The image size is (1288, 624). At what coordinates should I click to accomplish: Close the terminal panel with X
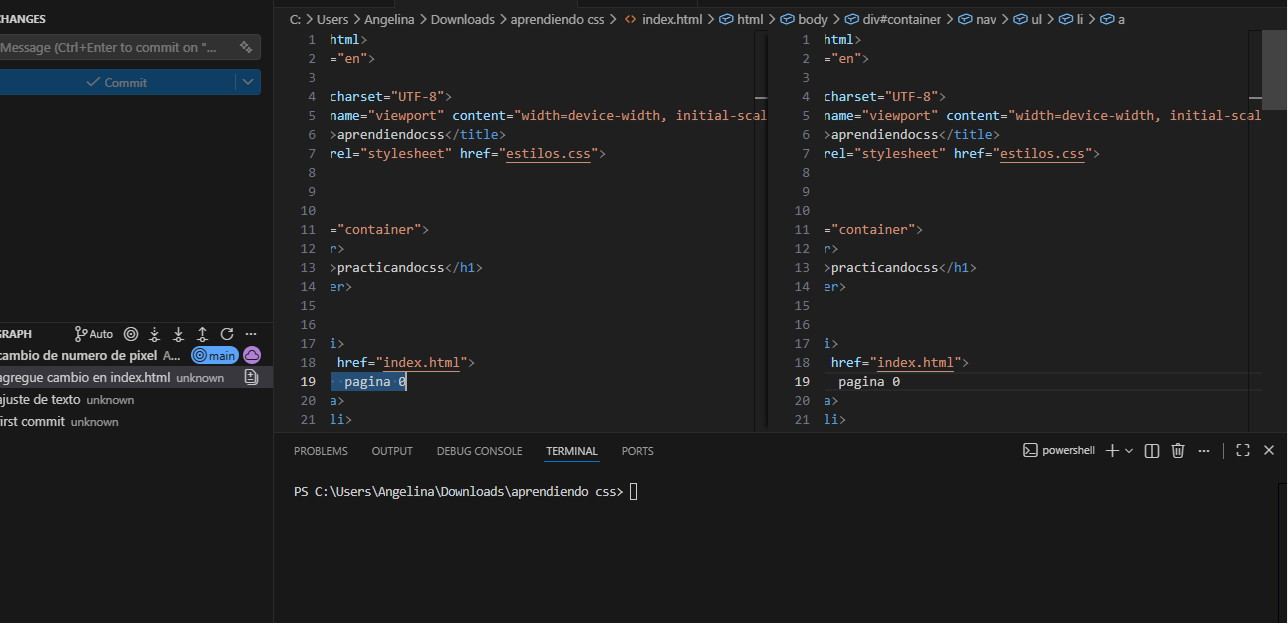(x=1269, y=451)
